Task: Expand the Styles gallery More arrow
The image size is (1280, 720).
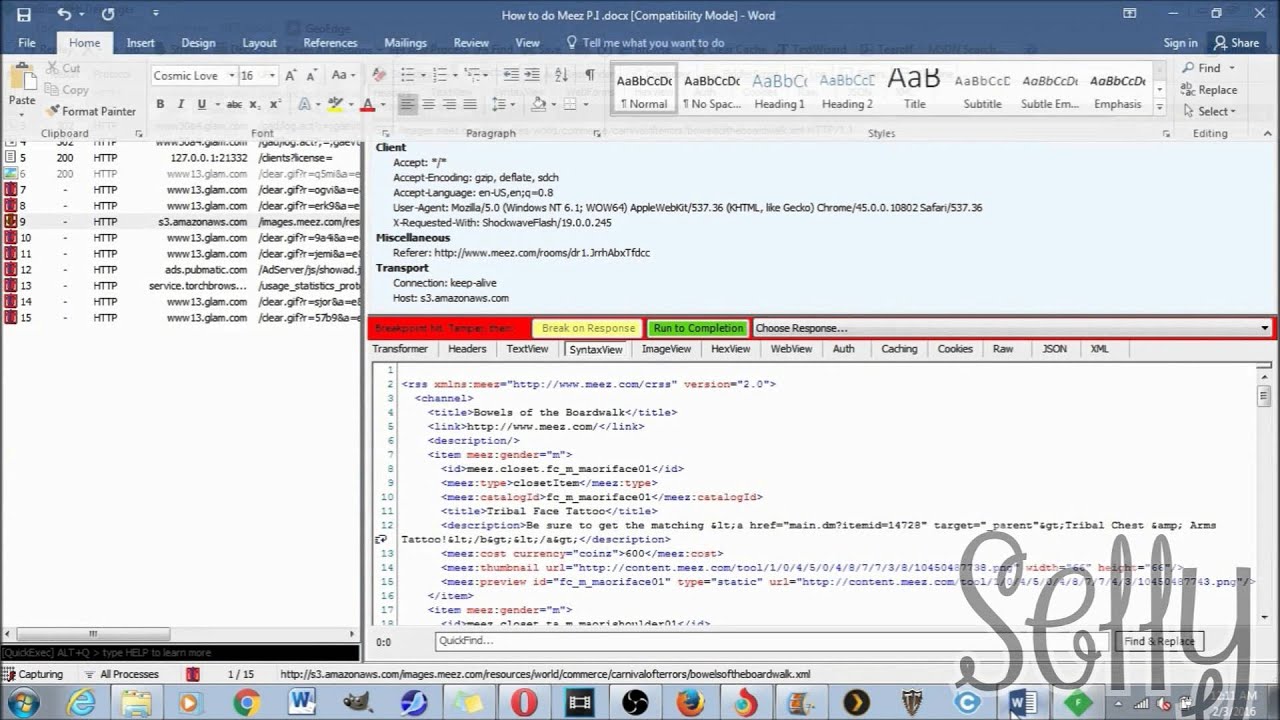Action: click(x=1159, y=105)
